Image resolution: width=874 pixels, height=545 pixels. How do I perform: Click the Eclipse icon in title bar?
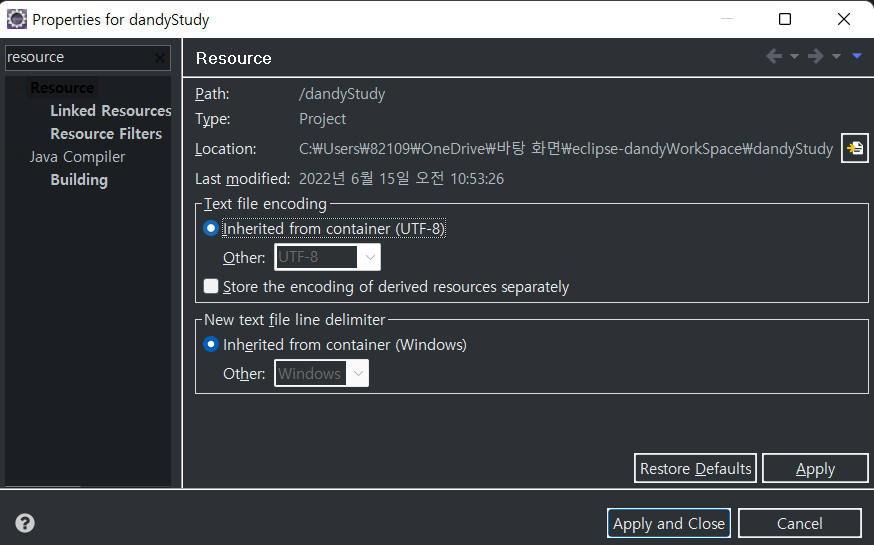[17, 19]
